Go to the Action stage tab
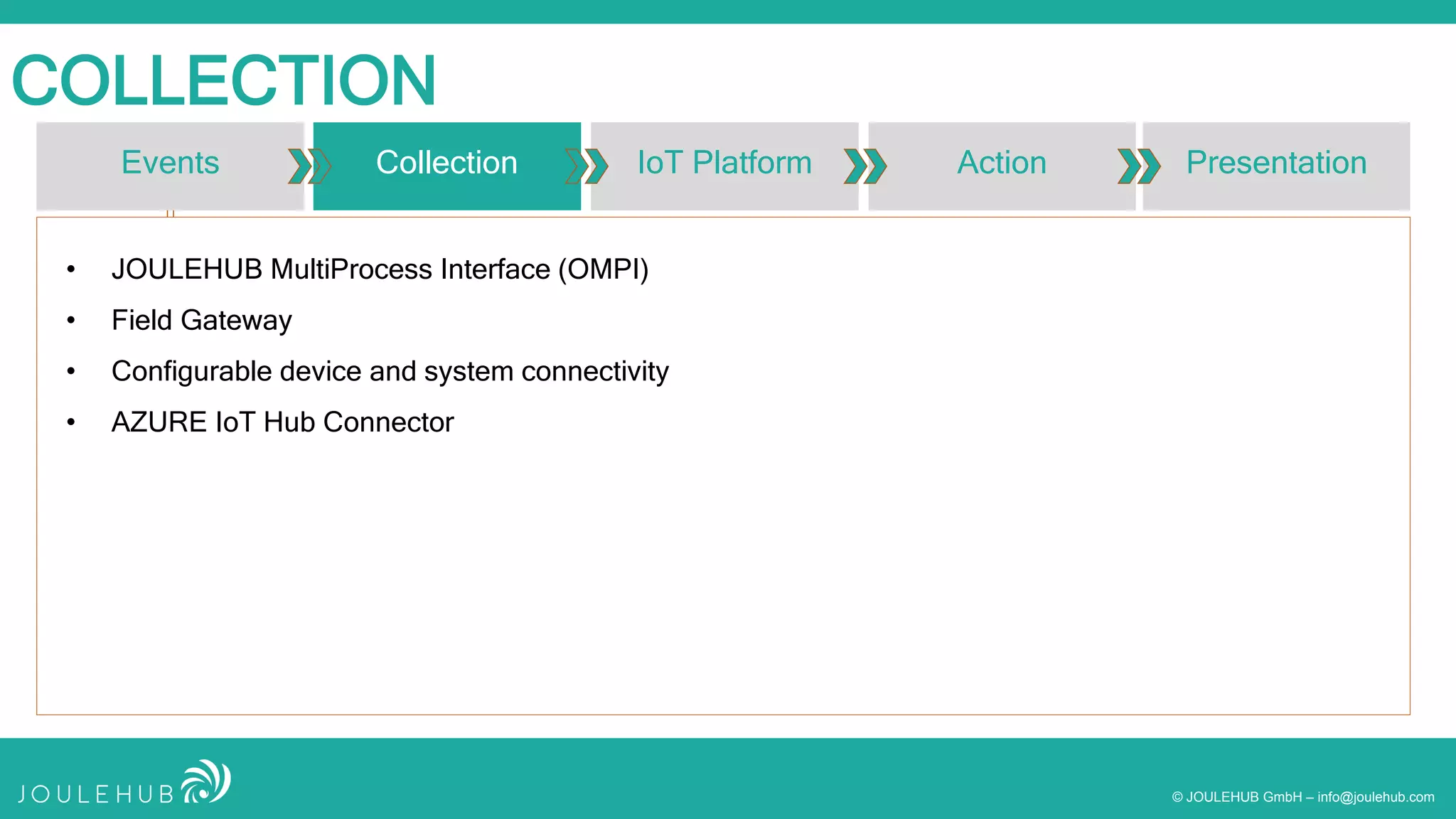The width and height of the screenshot is (1456, 819). click(1002, 166)
